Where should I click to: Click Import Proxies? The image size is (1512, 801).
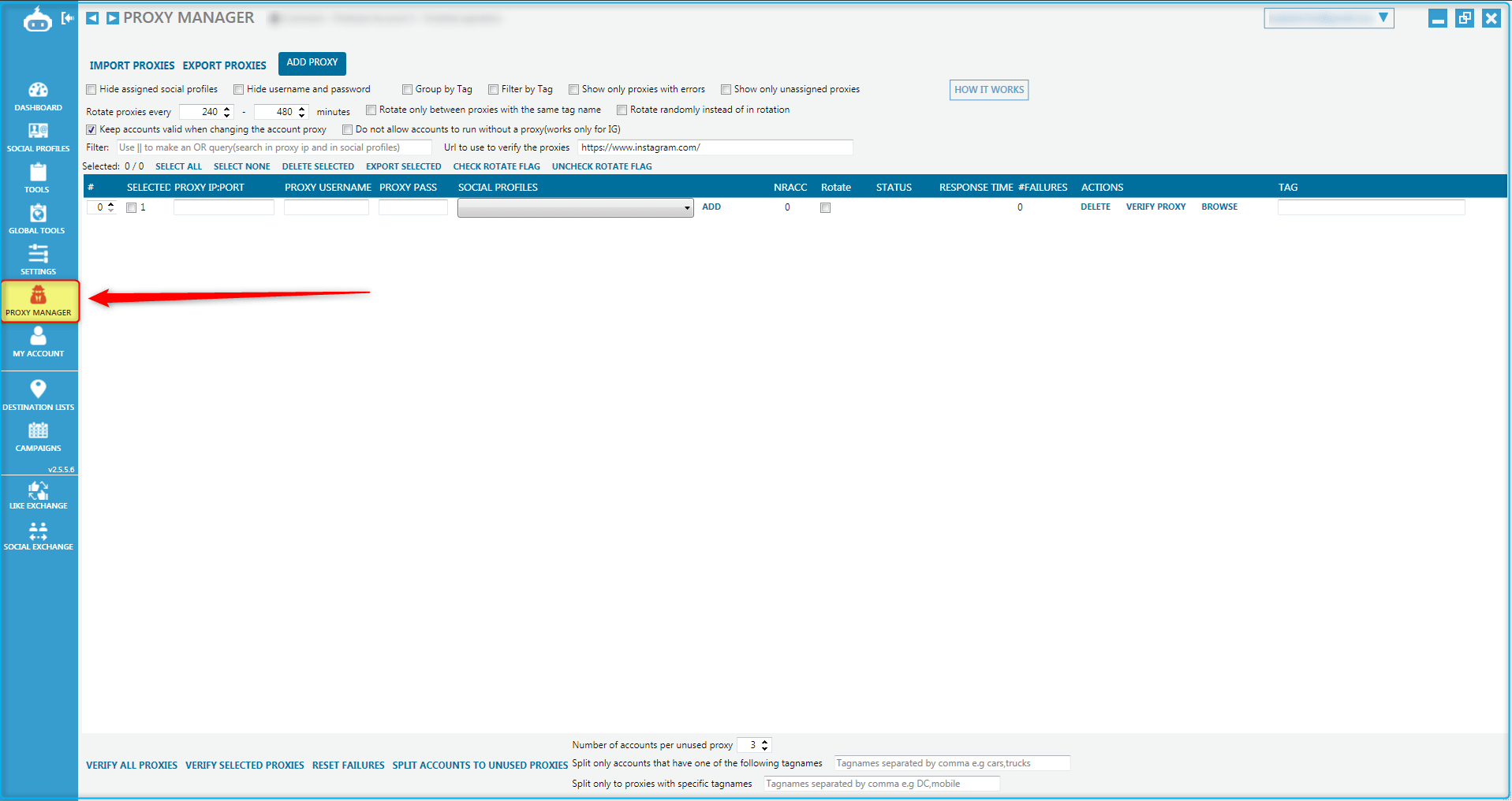[x=132, y=65]
